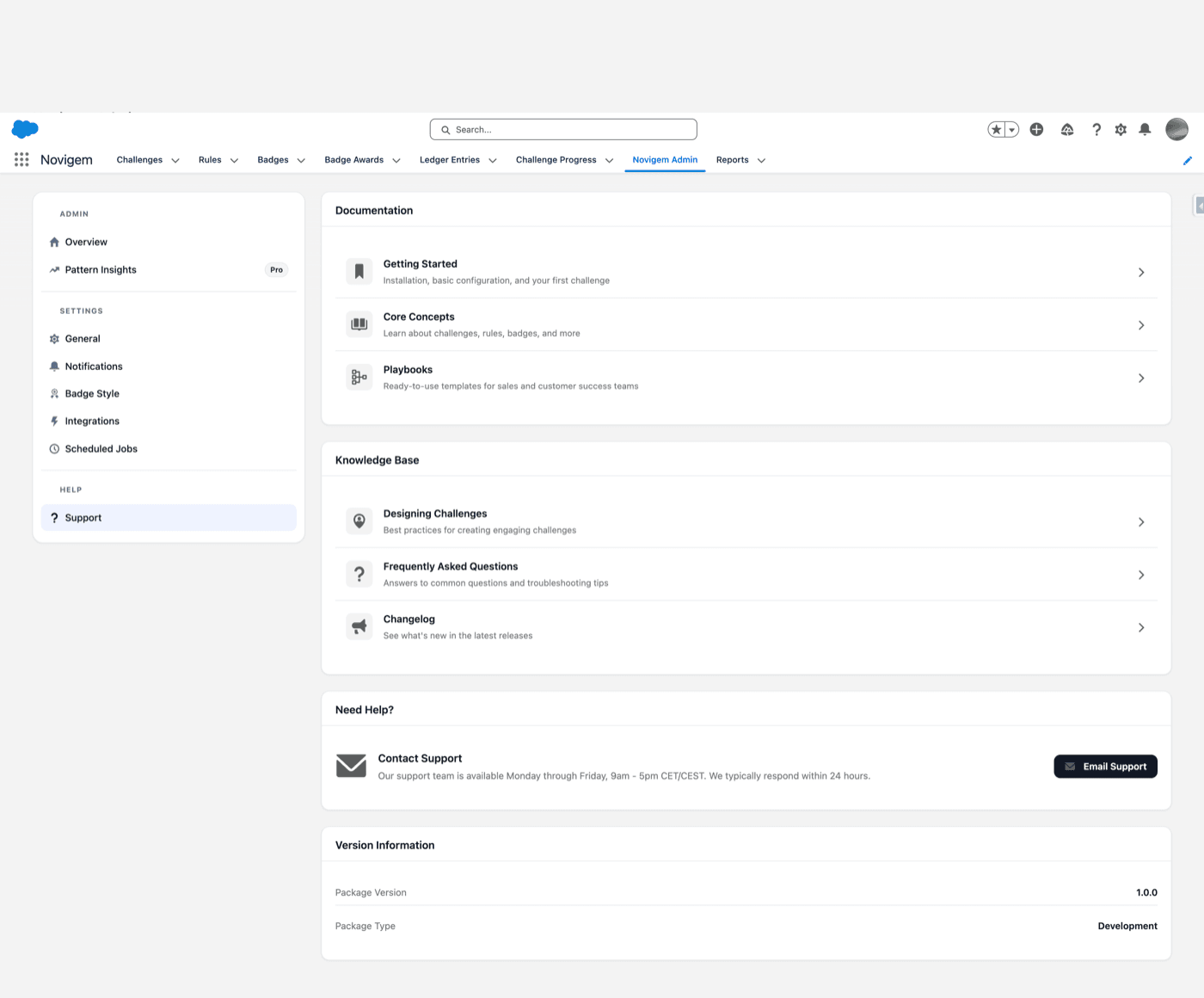Open the Notifications bell in header
Image resolution: width=1204 pixels, height=998 pixels.
click(1145, 130)
